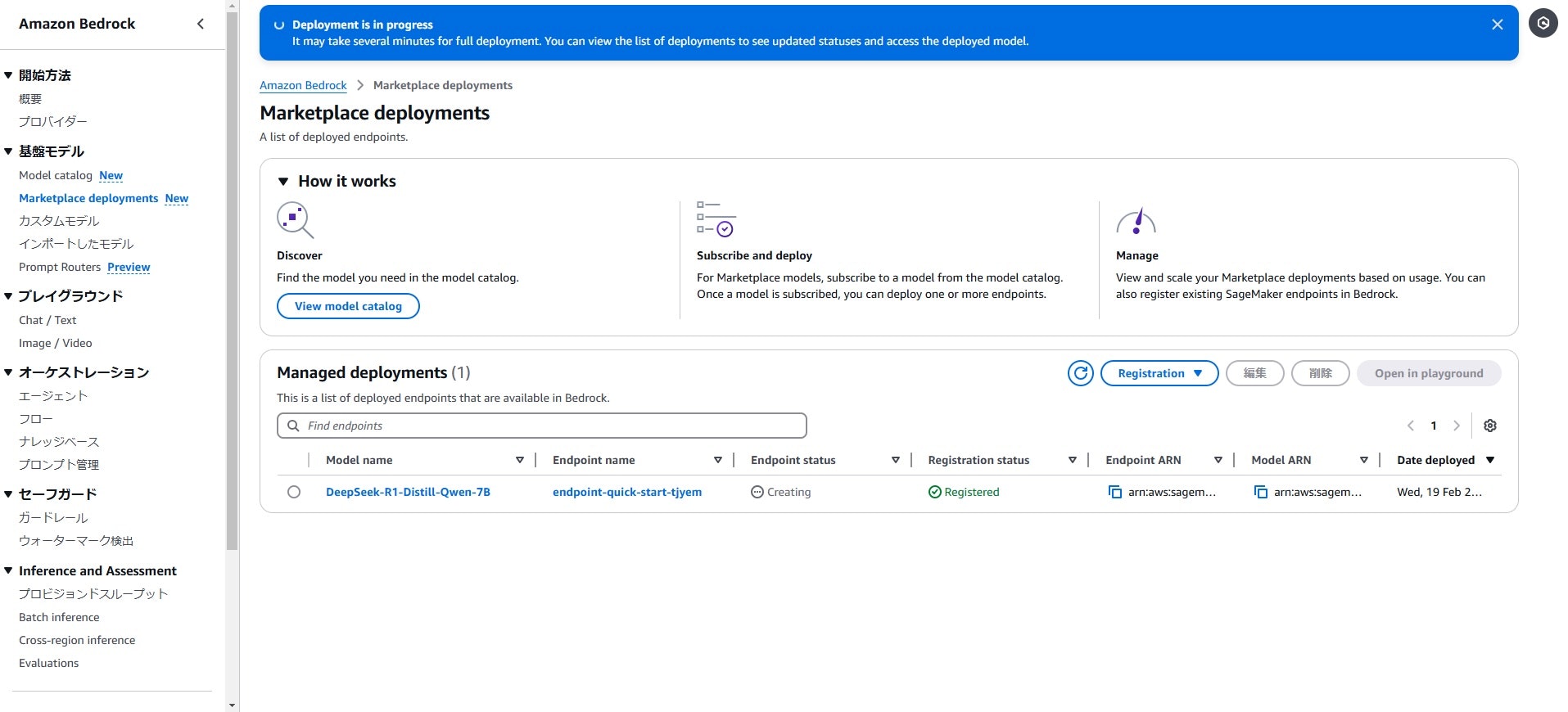The width and height of the screenshot is (1568, 712).
Task: Refresh the managed deployments list
Action: [x=1081, y=373]
